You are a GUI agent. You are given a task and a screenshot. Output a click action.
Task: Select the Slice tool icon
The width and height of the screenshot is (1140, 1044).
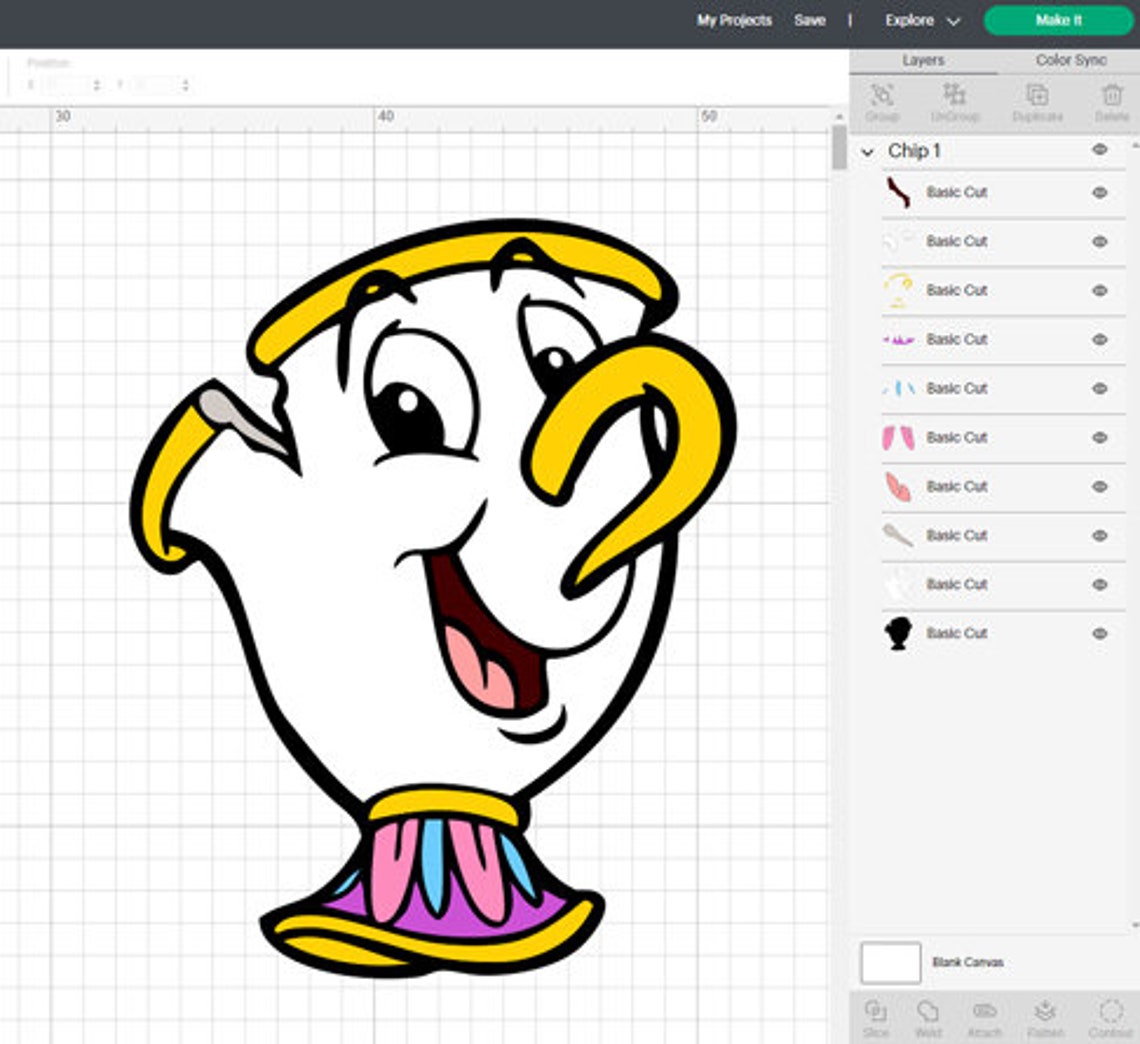(875, 1018)
